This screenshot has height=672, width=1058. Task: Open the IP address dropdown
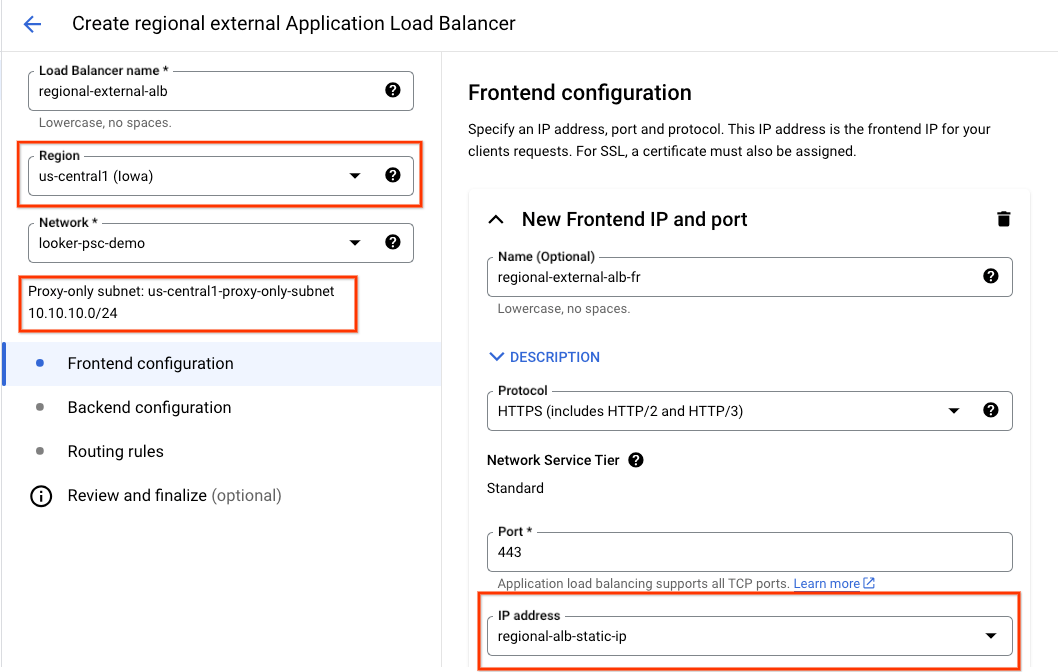990,636
